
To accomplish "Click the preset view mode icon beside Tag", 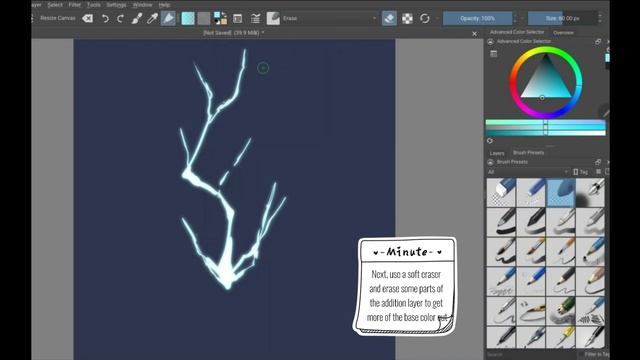I will 598,172.
